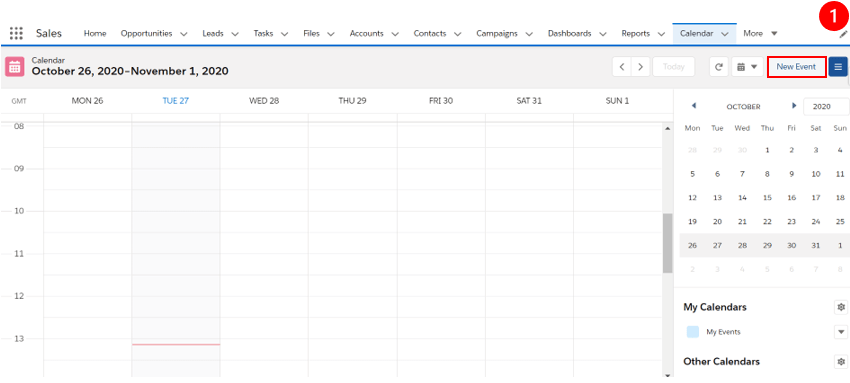Open the Contacts tab
Viewport: 850px width, 383px height.
click(x=430, y=33)
